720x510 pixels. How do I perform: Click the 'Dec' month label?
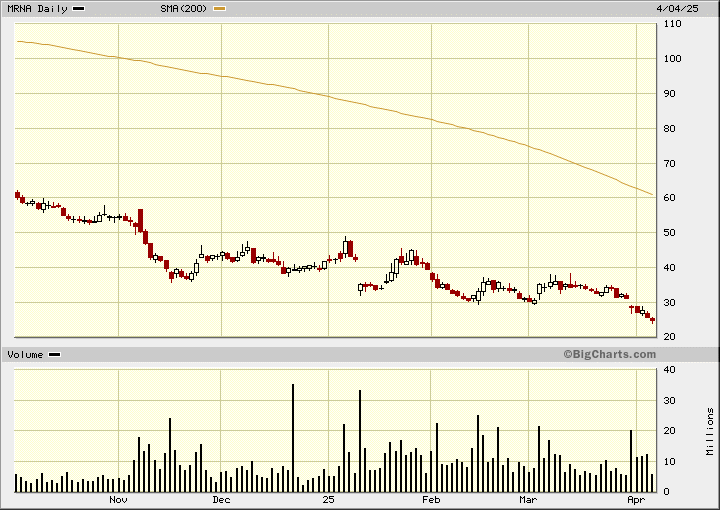point(221,499)
